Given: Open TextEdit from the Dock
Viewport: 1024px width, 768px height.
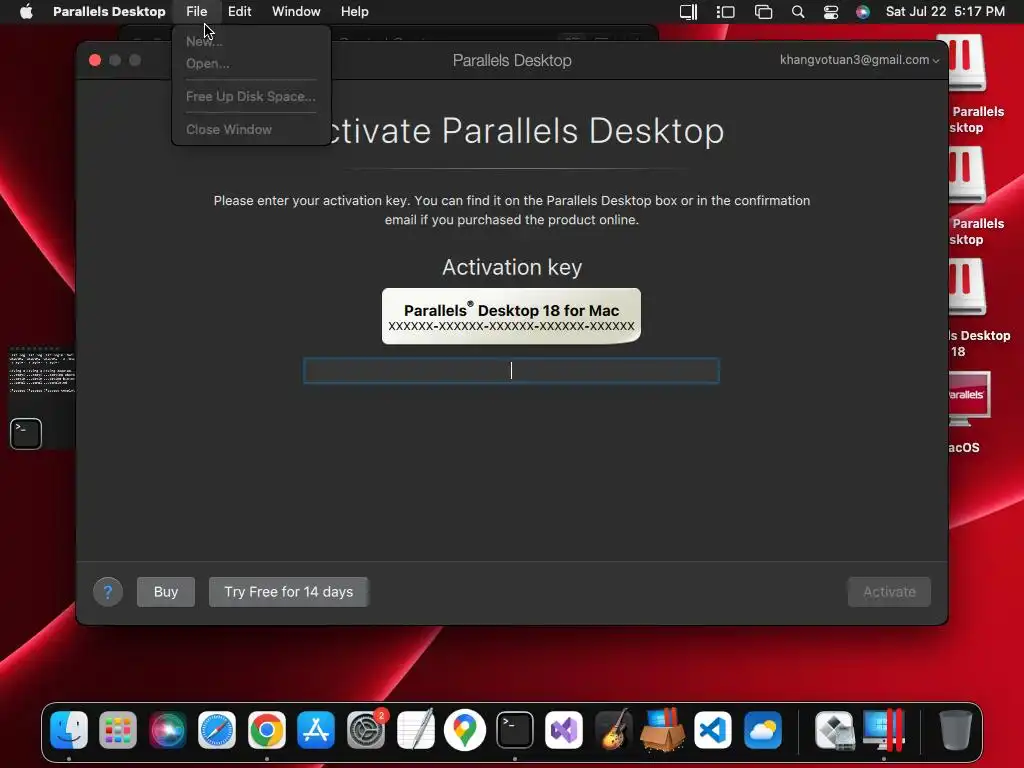Looking at the screenshot, I should point(416,729).
